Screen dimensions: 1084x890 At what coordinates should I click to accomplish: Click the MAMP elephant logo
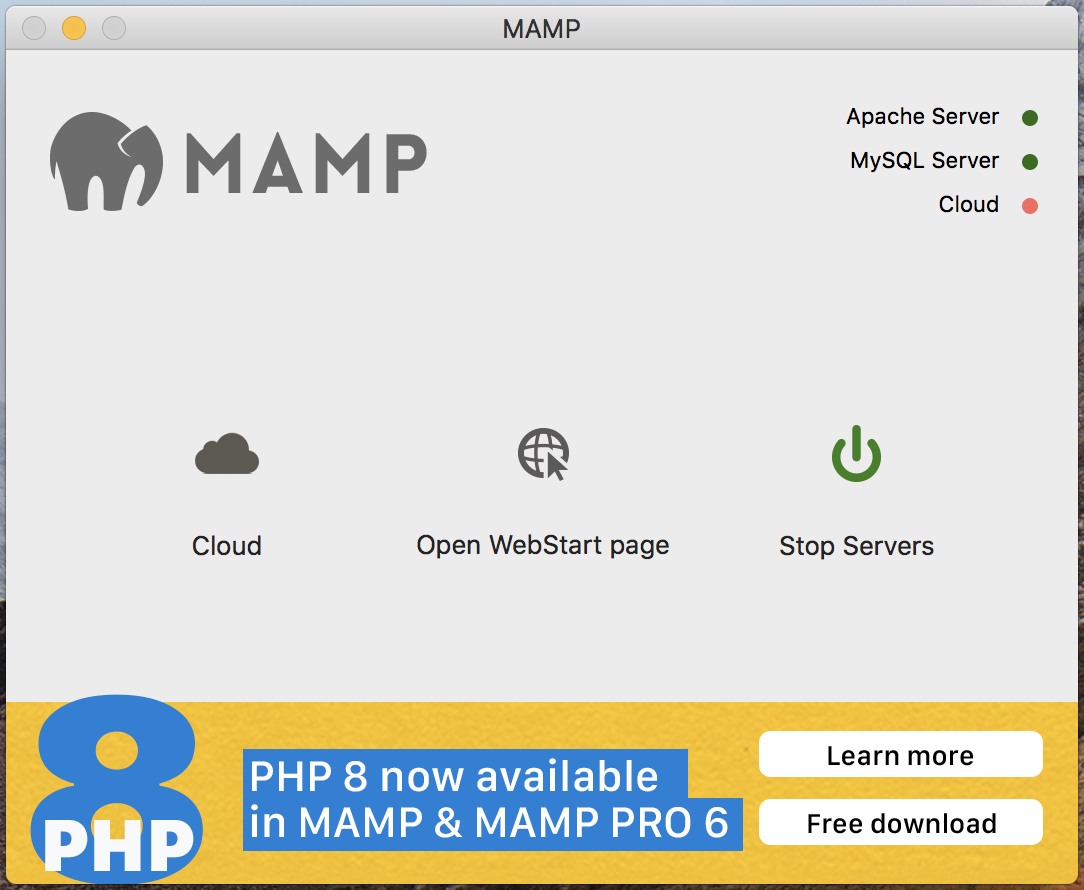point(106,161)
